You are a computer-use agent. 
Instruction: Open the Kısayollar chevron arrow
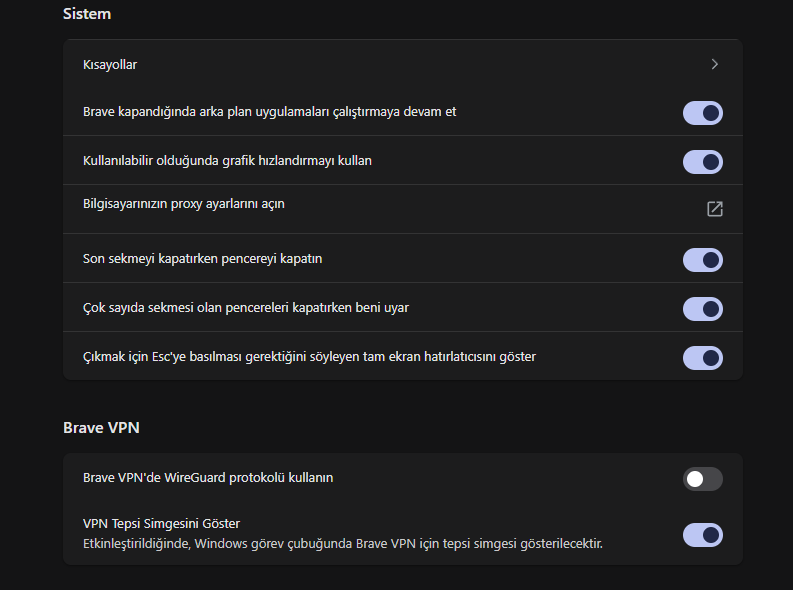(715, 64)
